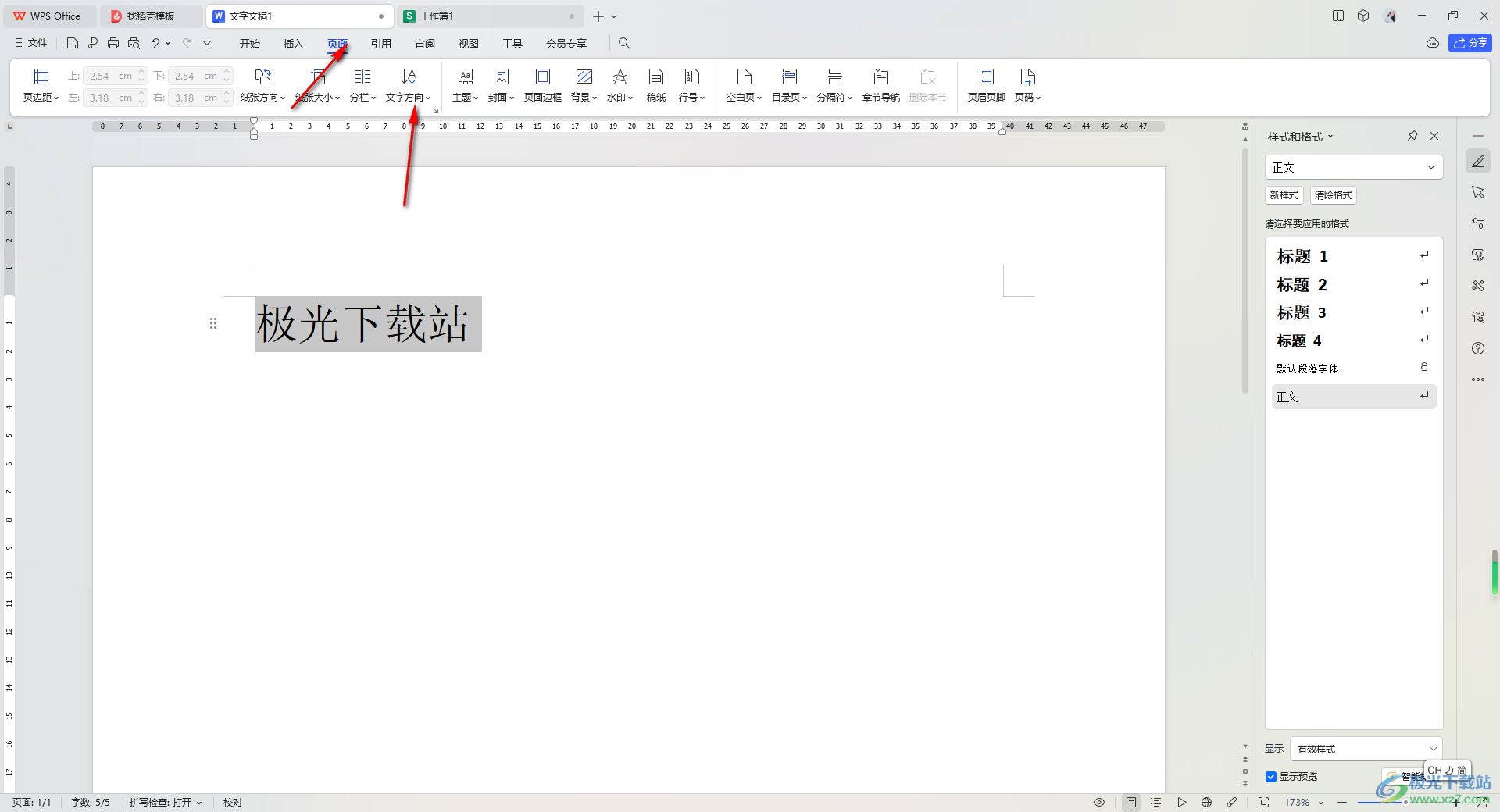Image resolution: width=1500 pixels, height=812 pixels.
Task: Click the 分栏 columns icon
Action: pyautogui.click(x=362, y=77)
